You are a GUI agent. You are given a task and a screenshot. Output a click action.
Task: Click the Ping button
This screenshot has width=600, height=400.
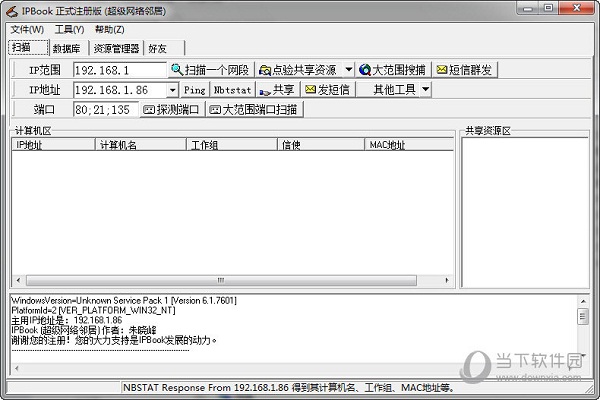(195, 90)
